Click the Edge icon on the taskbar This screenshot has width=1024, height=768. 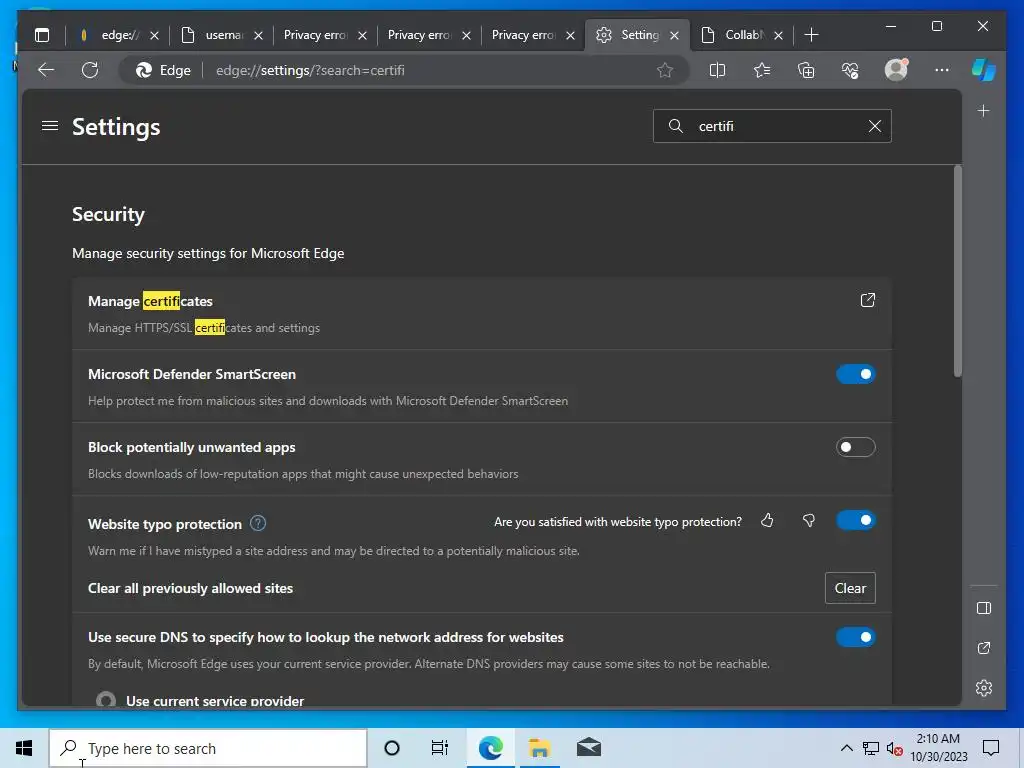490,748
